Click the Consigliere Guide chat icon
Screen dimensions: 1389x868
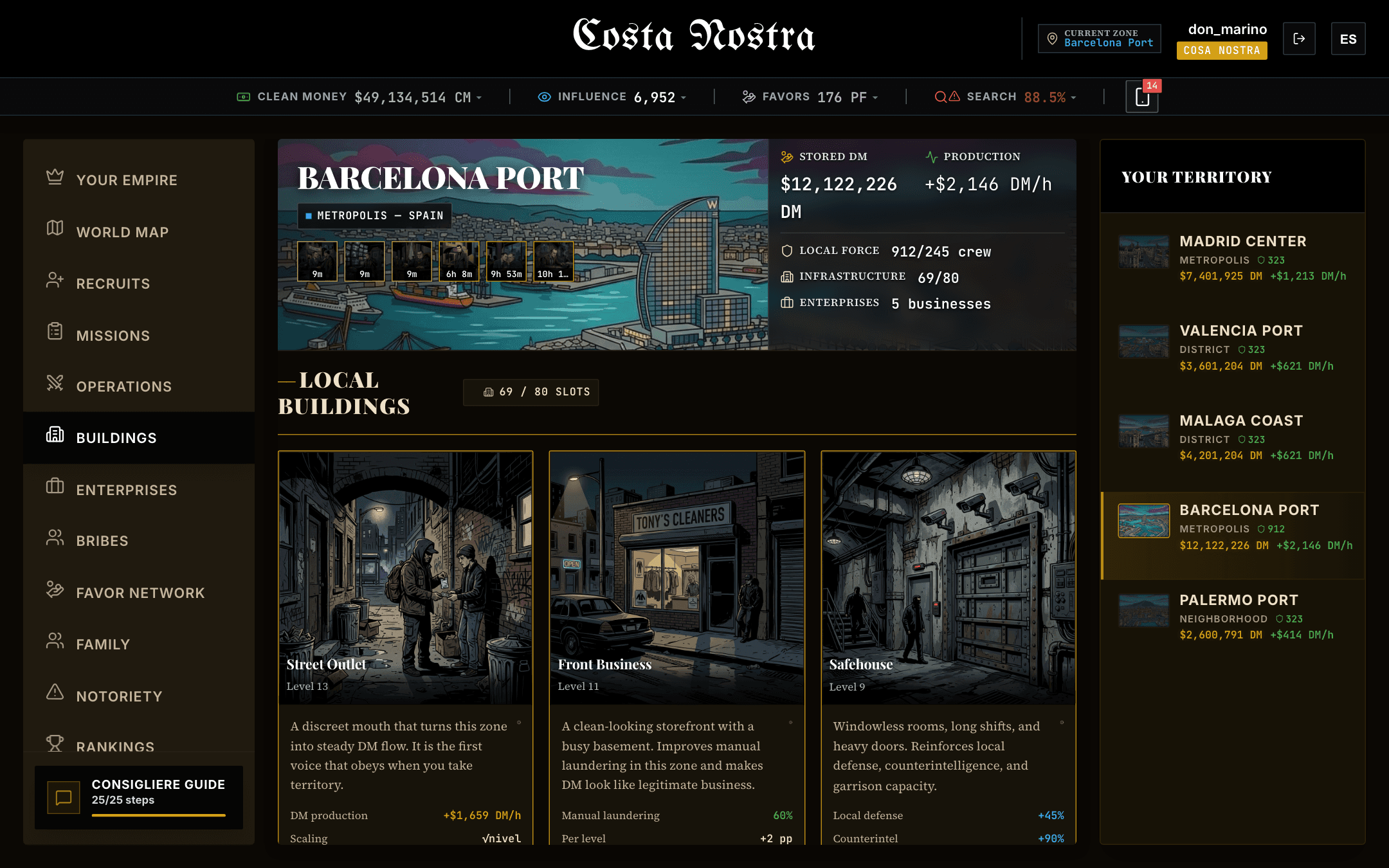click(64, 797)
